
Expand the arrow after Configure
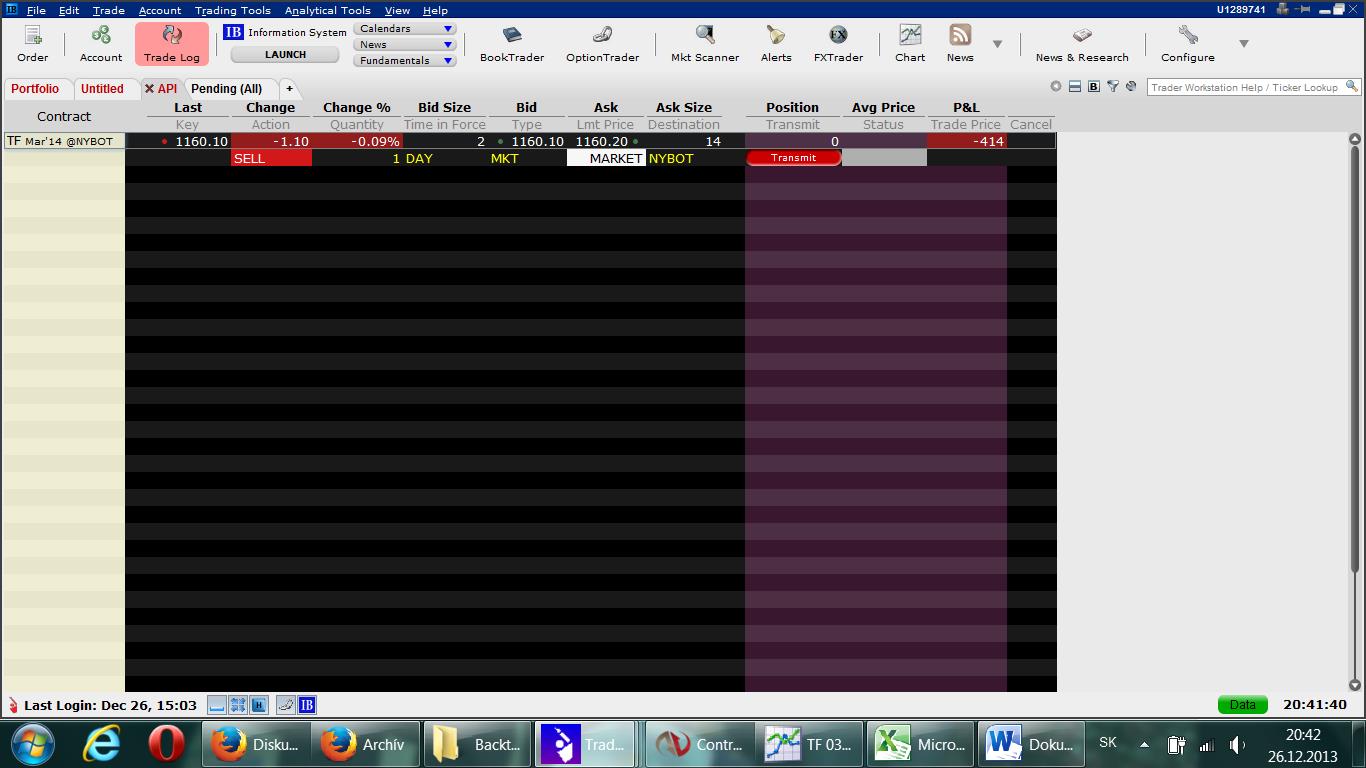pos(1244,44)
